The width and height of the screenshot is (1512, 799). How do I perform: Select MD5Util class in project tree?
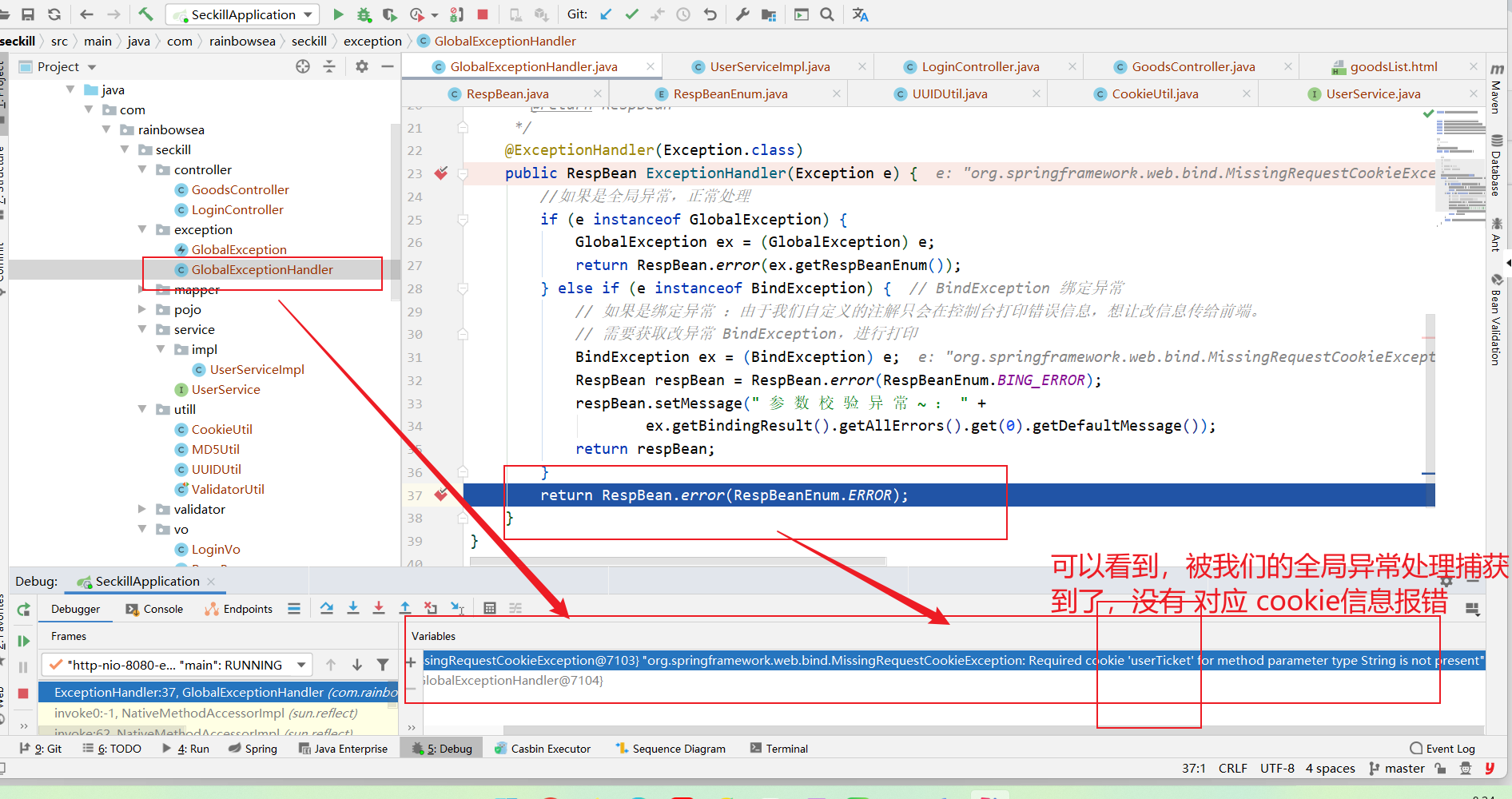[215, 449]
